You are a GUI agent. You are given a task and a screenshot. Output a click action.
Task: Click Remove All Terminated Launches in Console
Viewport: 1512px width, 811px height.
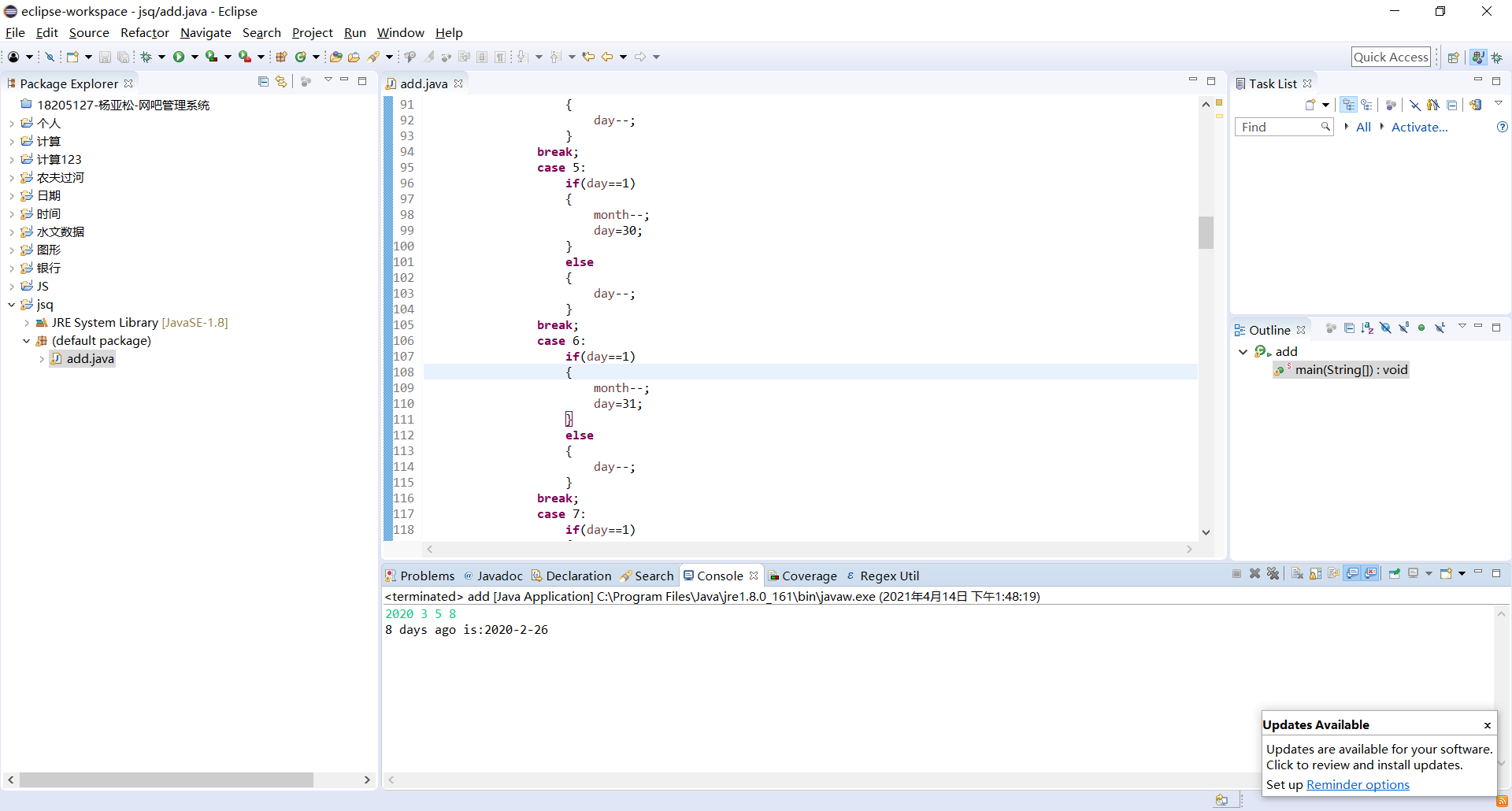1273,574
